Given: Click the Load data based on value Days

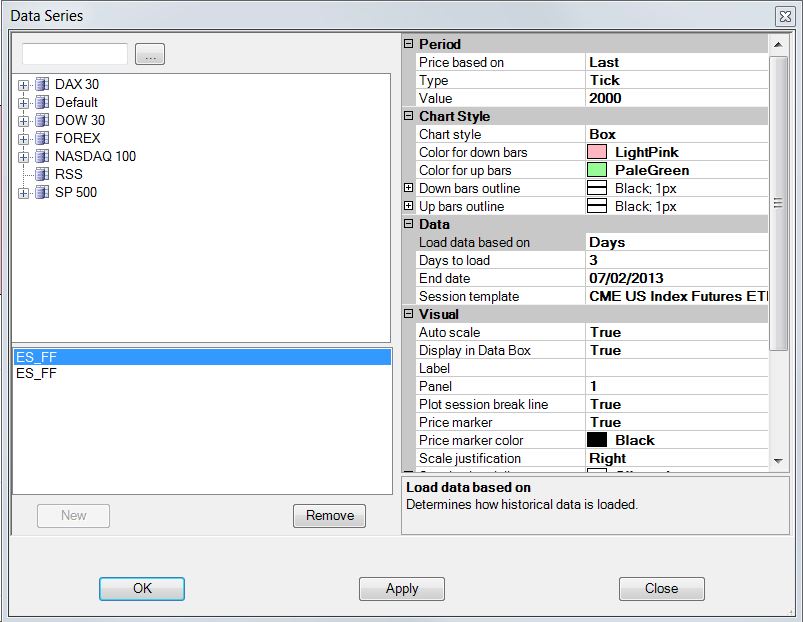Looking at the screenshot, I should click(x=677, y=242).
